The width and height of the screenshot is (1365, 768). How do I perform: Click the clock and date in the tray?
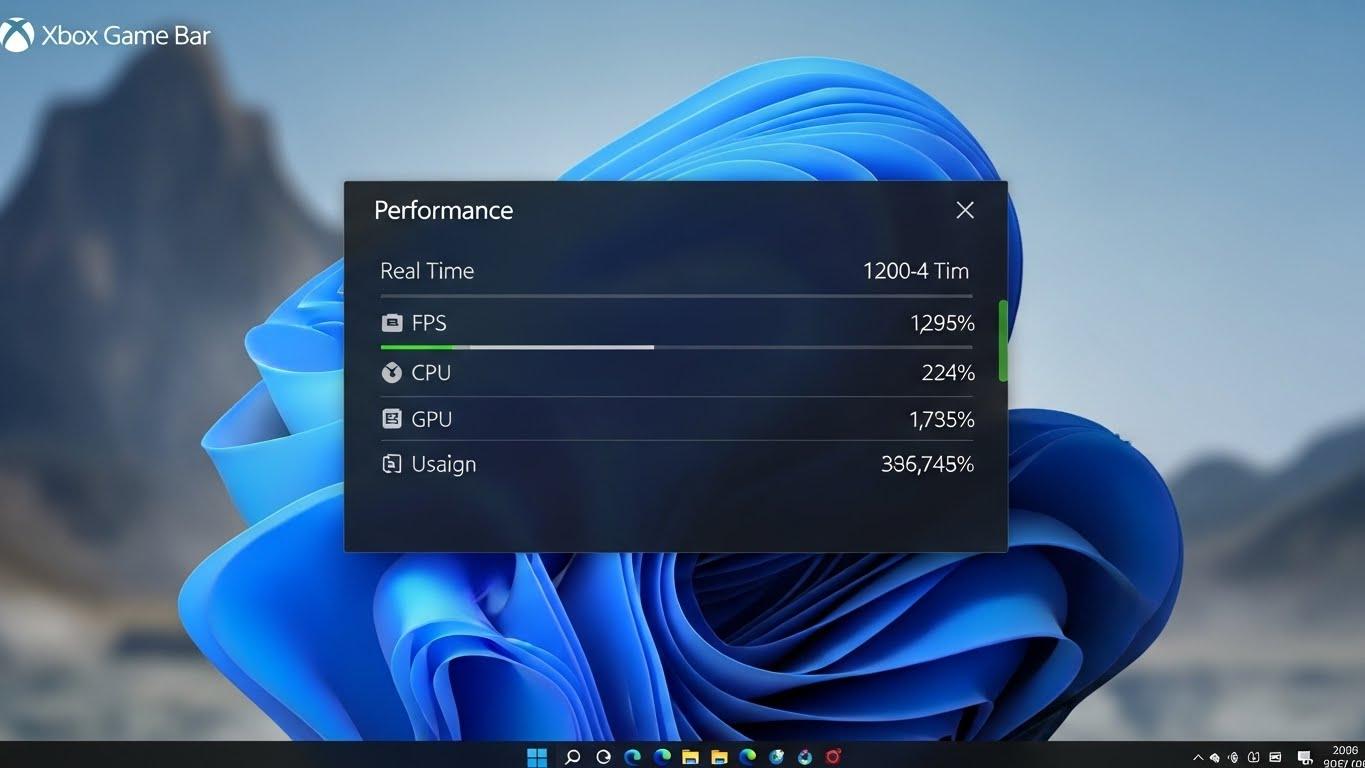coord(1340,757)
